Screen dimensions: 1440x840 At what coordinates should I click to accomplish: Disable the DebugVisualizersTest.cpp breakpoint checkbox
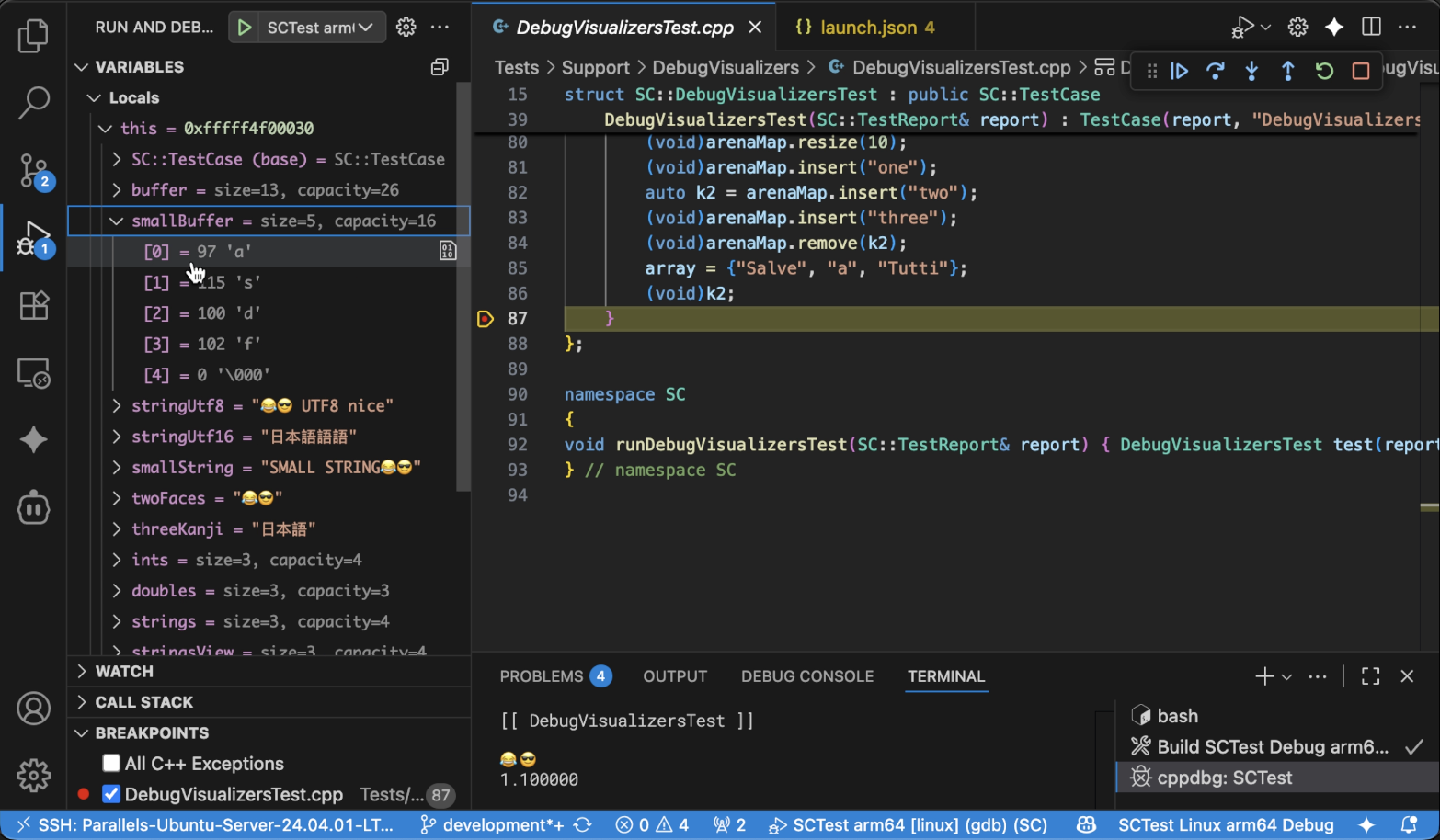(x=111, y=794)
